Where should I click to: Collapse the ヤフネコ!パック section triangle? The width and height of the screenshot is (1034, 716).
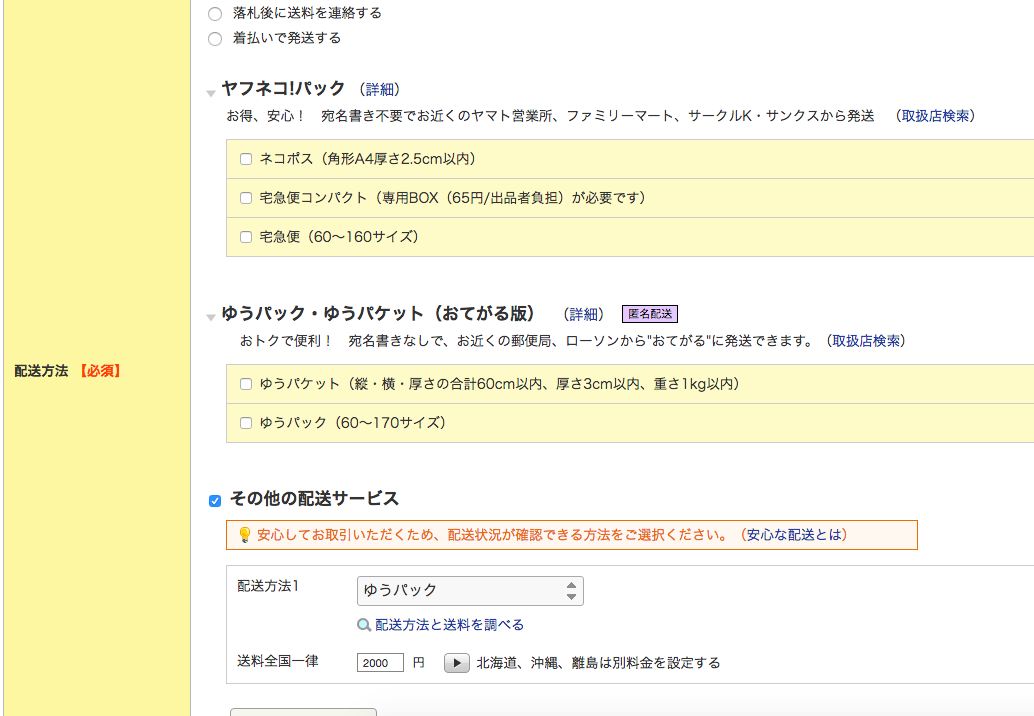[211, 94]
